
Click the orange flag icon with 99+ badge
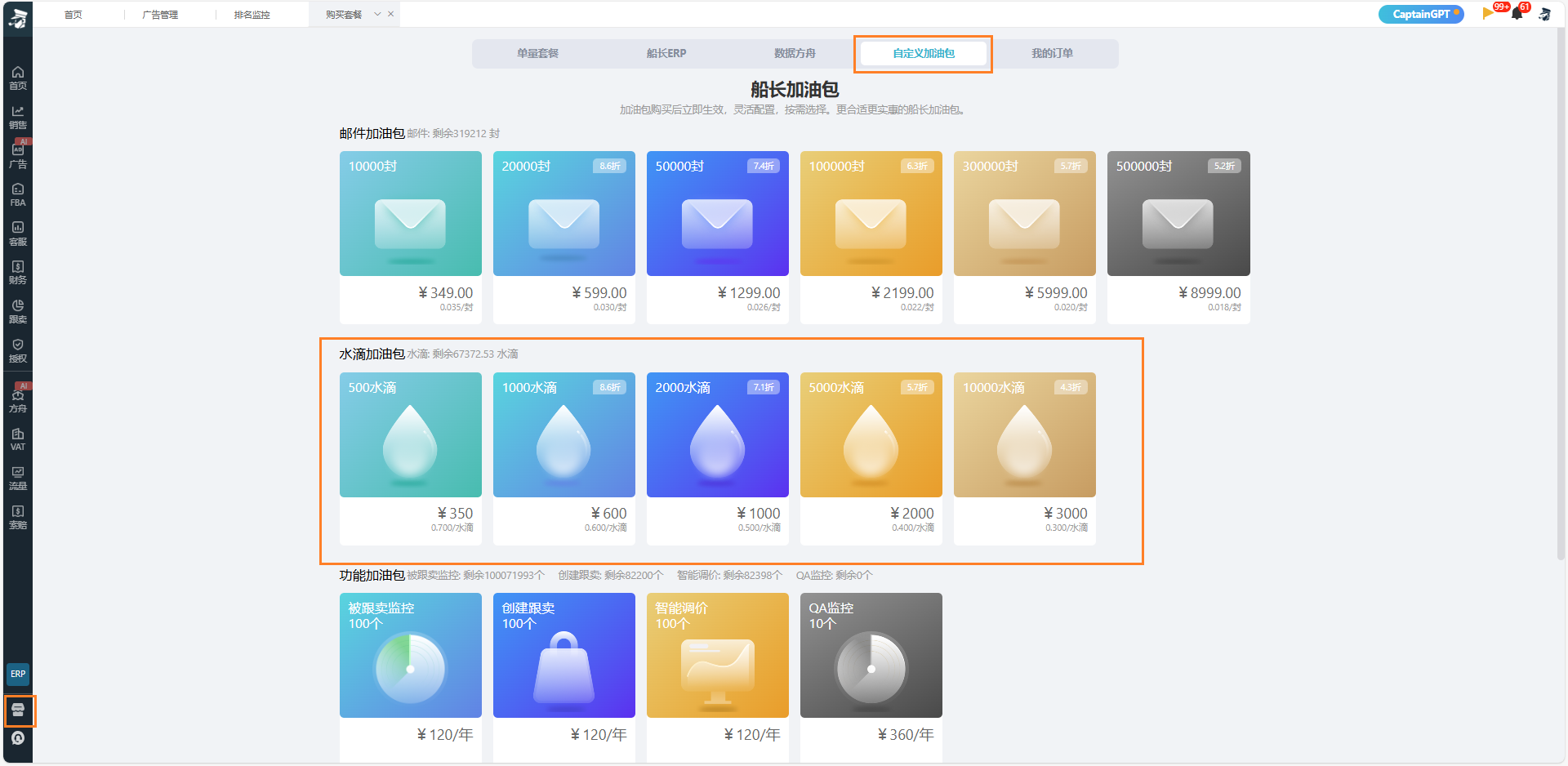point(1488,14)
